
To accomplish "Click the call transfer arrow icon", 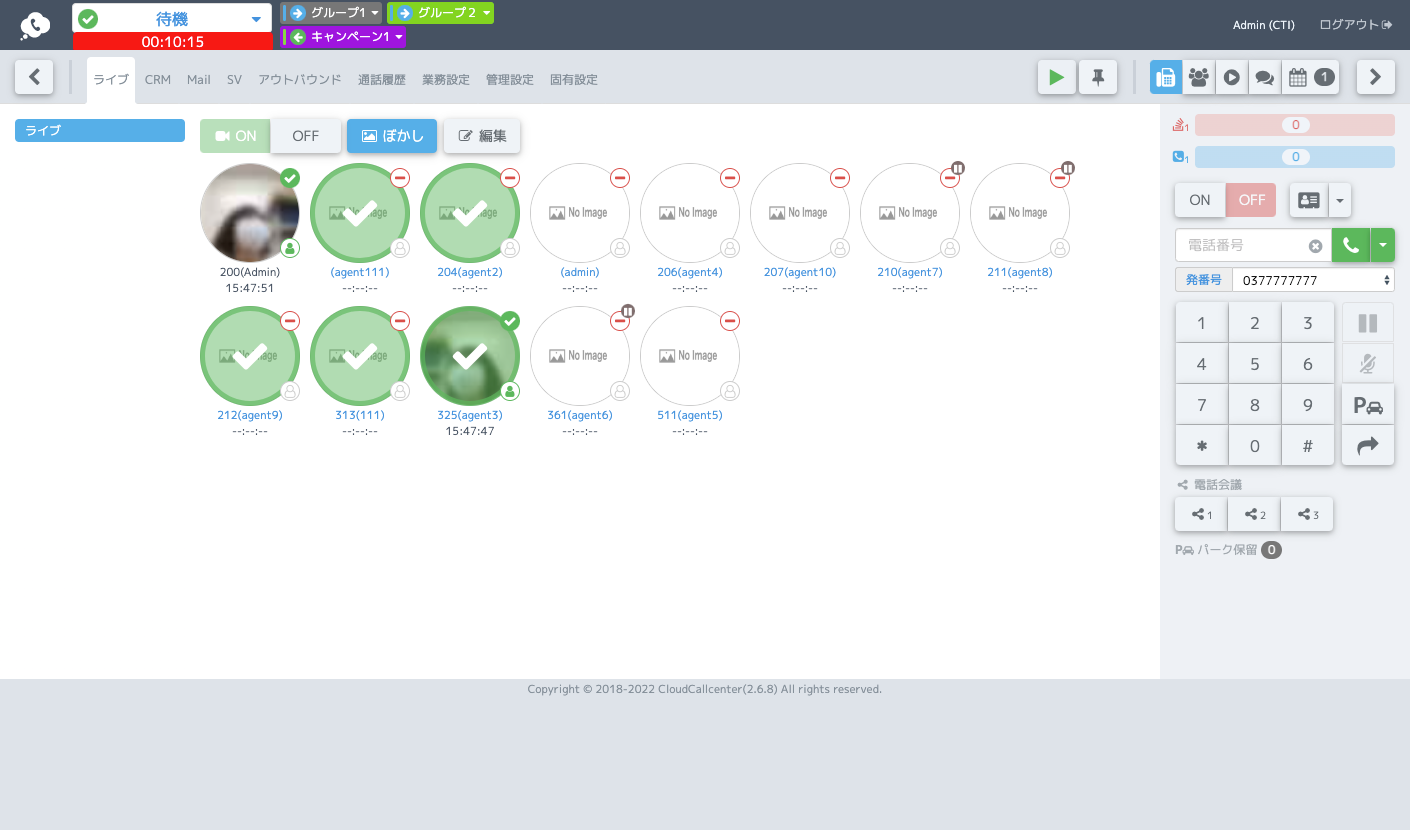I will click(1368, 446).
